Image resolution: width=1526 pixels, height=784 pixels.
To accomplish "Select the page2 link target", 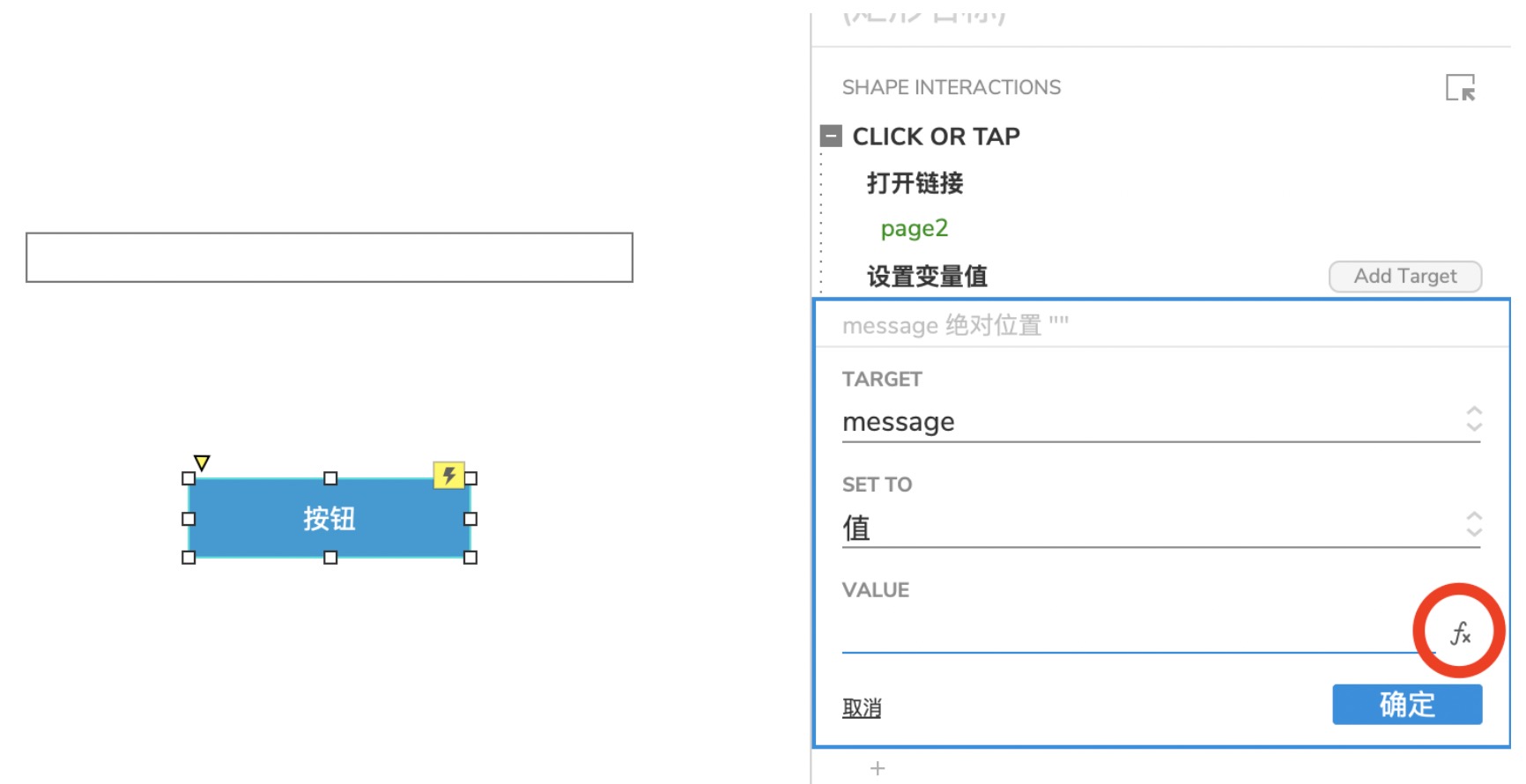I will pyautogui.click(x=914, y=229).
